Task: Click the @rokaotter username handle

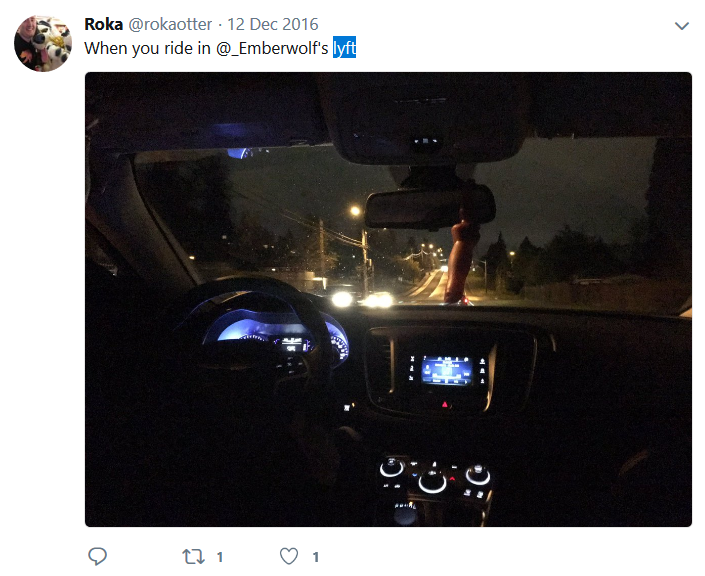Action: pyautogui.click(x=170, y=24)
